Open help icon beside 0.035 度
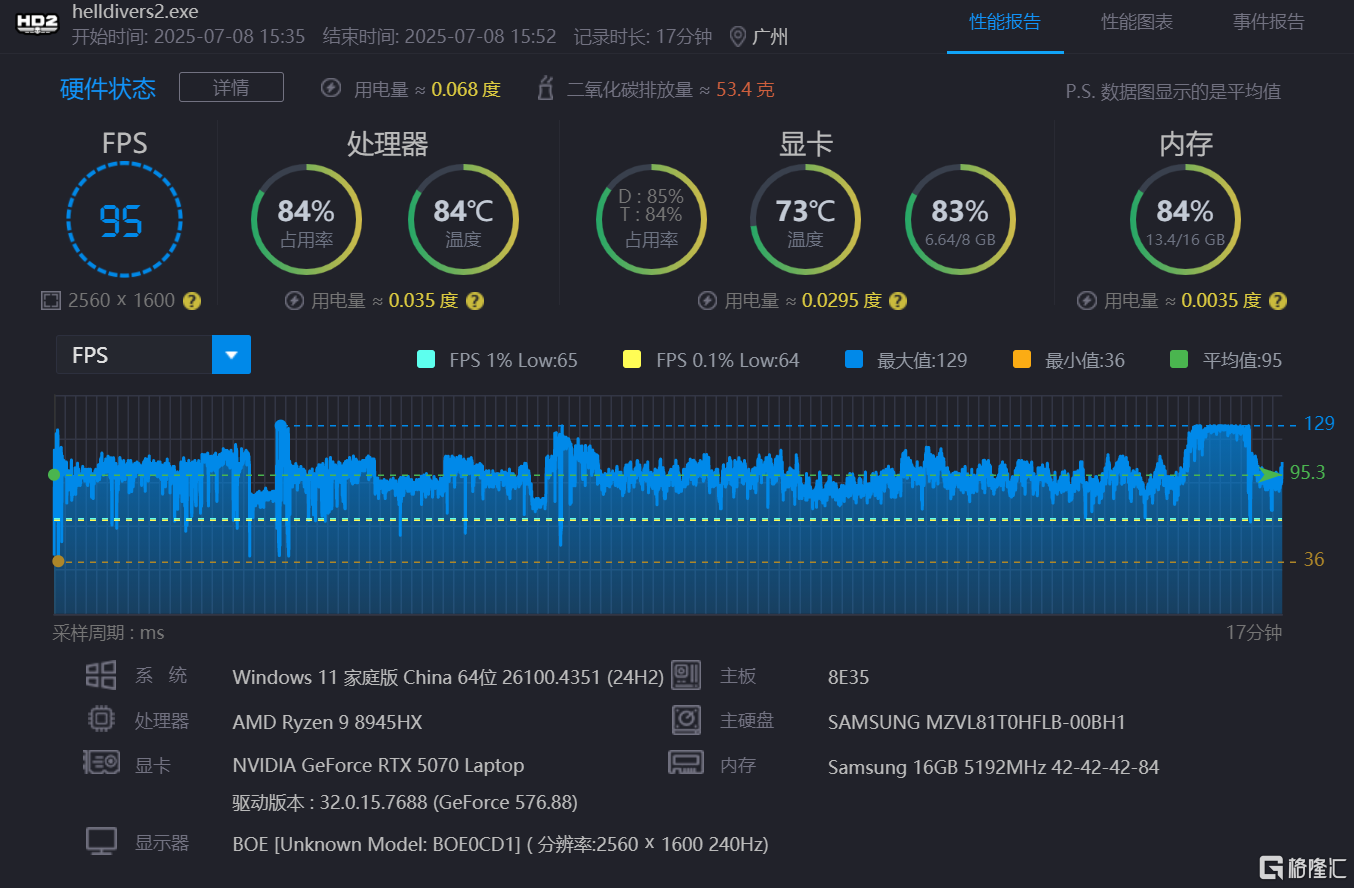 pos(475,300)
